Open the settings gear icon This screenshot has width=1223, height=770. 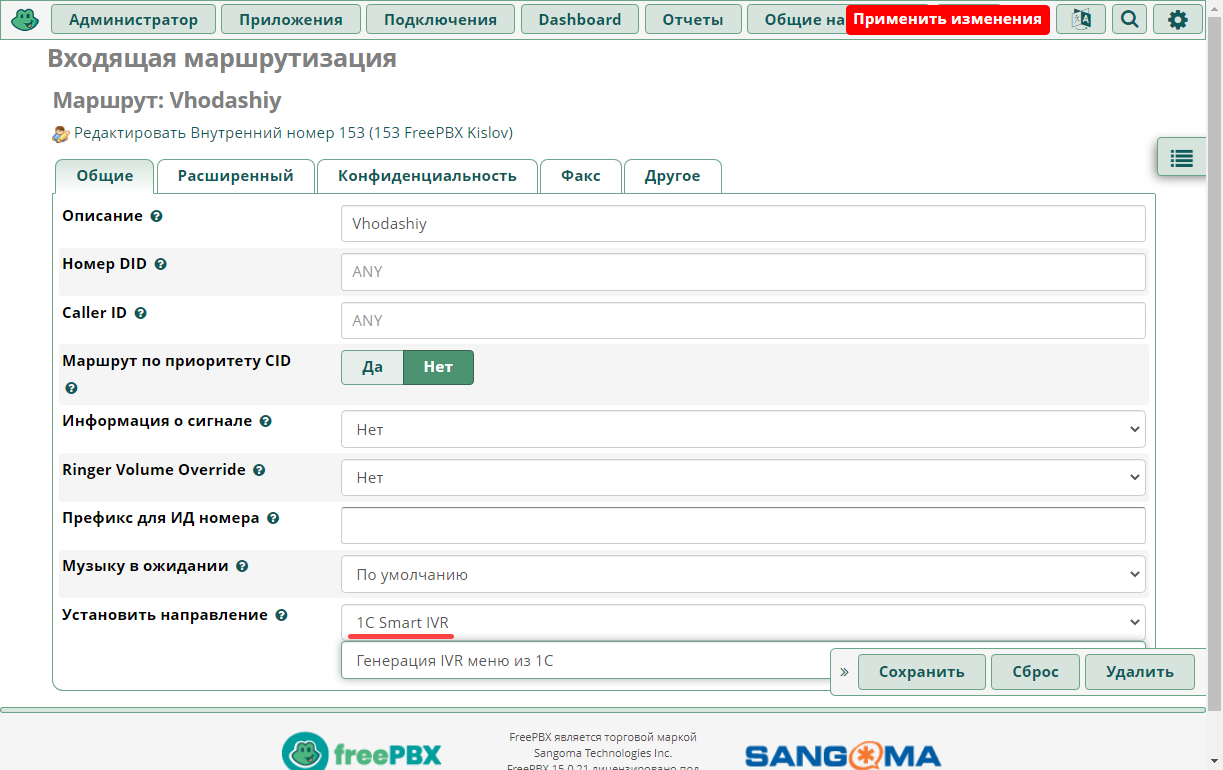[1178, 19]
